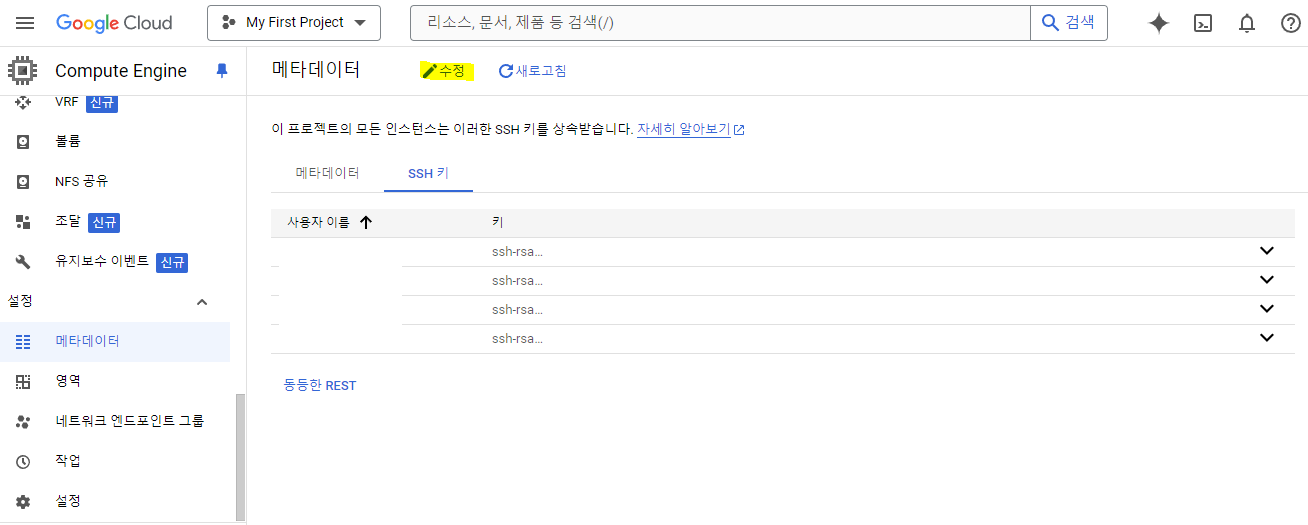Click the 수정 edit button
The height and width of the screenshot is (525, 1308).
click(444, 71)
